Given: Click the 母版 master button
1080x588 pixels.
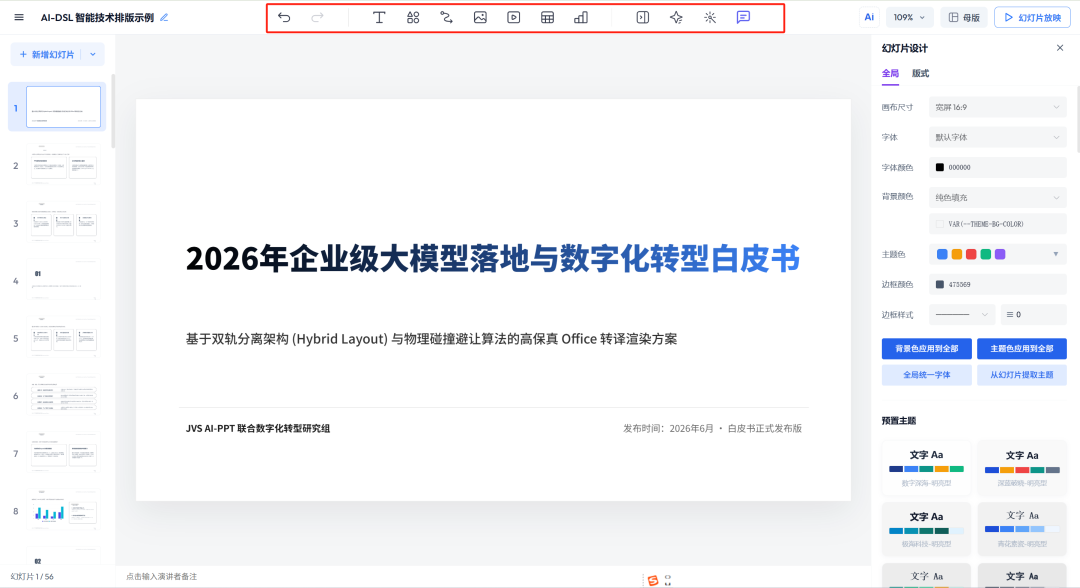Looking at the screenshot, I should point(964,17).
